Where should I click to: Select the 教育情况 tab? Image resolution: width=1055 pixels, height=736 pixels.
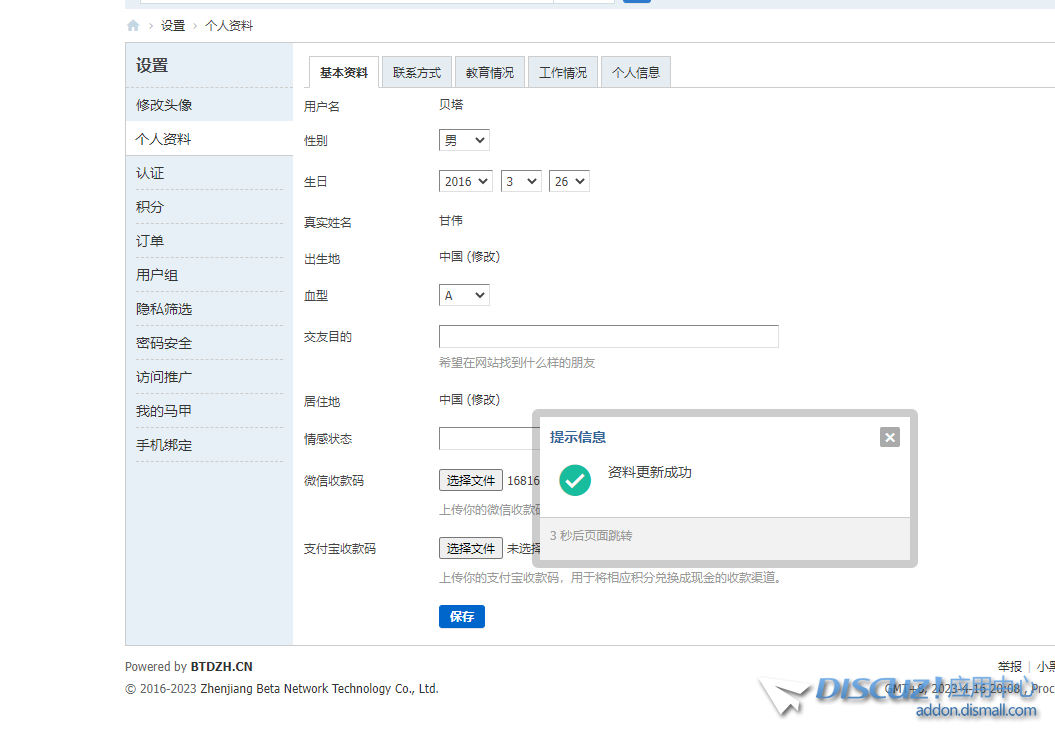(x=489, y=71)
